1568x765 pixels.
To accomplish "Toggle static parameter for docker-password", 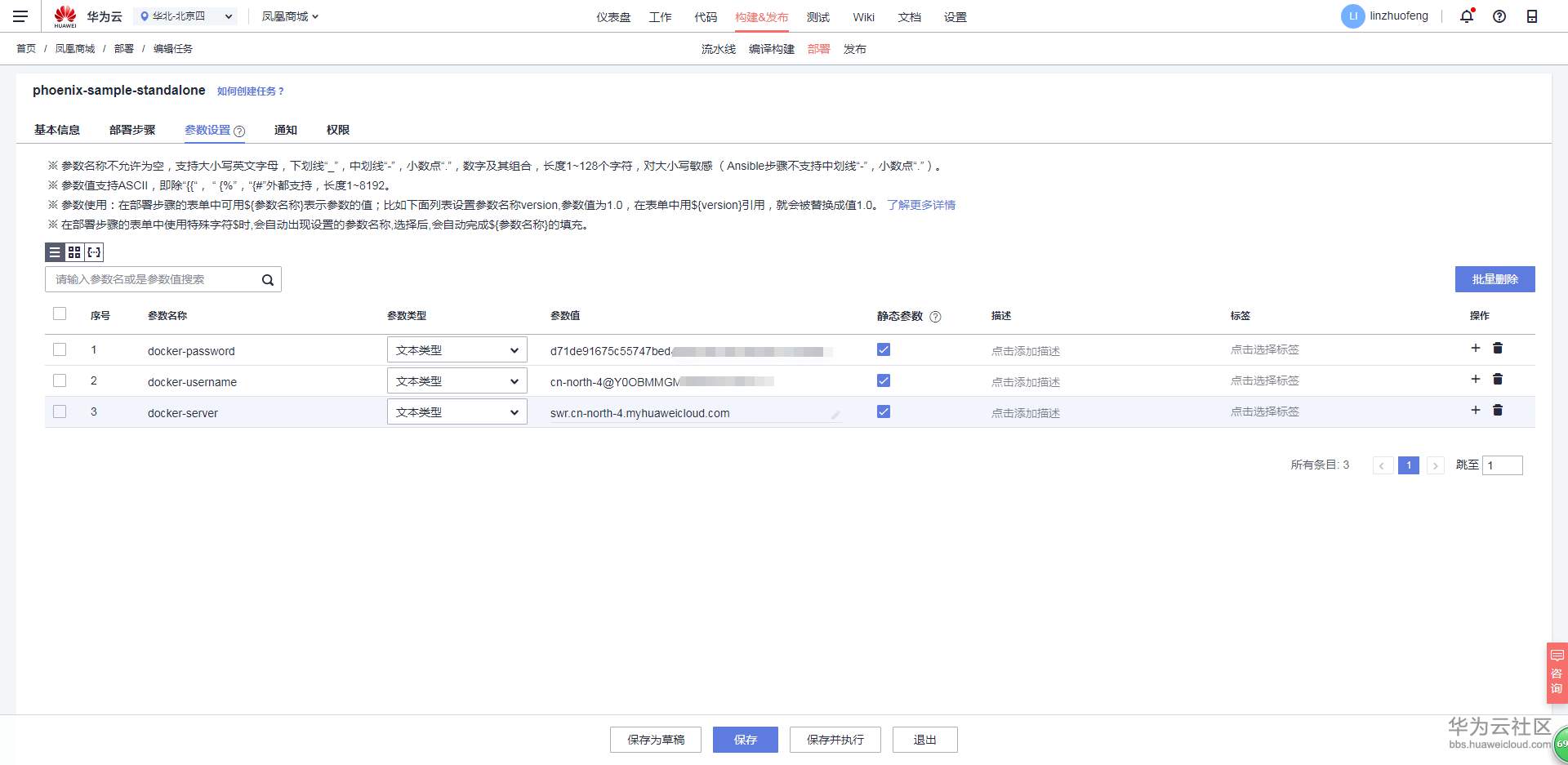I will 884,349.
